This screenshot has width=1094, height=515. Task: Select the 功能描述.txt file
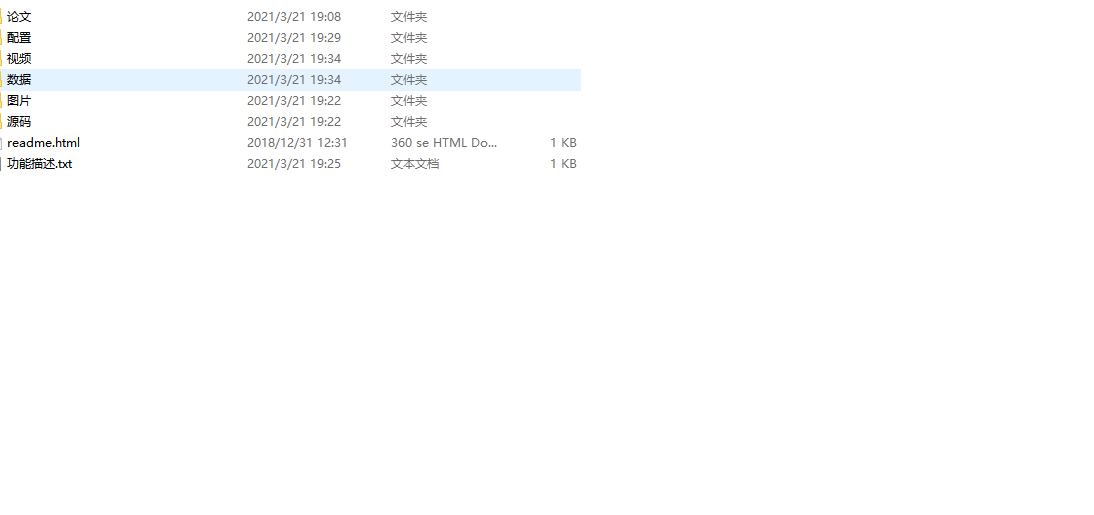[40, 163]
